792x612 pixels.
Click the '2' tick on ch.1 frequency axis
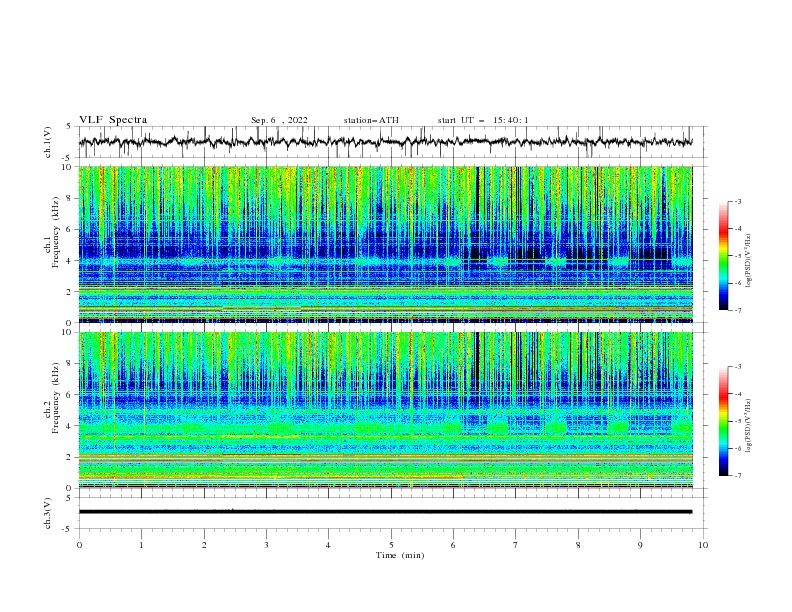(70, 291)
